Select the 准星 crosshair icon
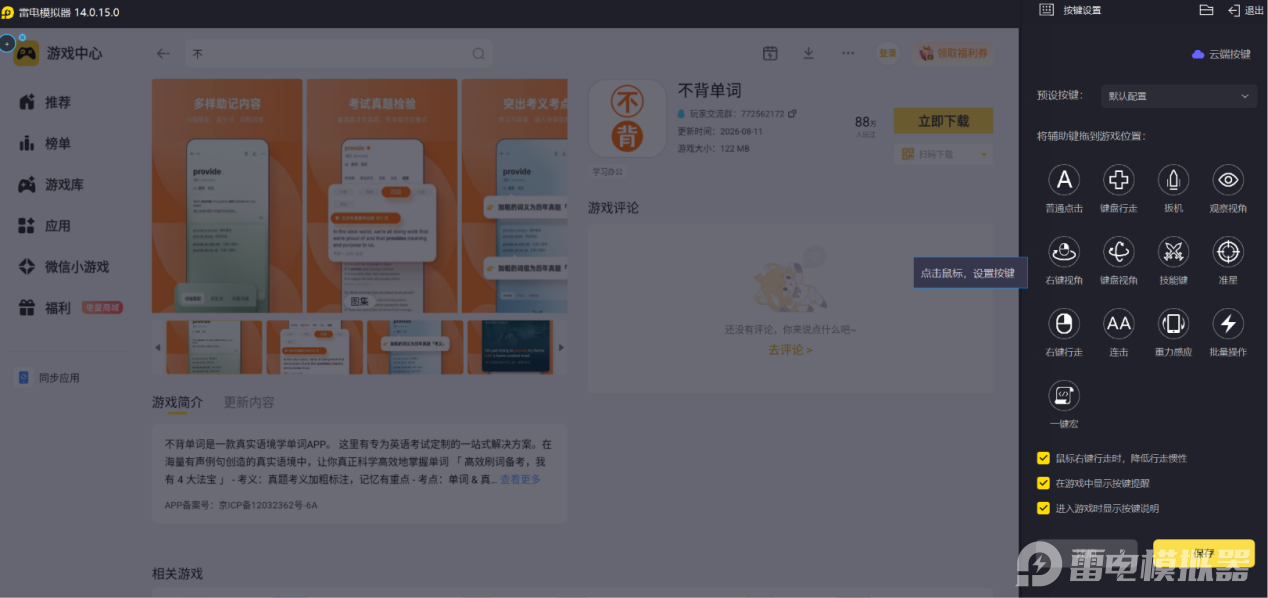 tap(1228, 252)
